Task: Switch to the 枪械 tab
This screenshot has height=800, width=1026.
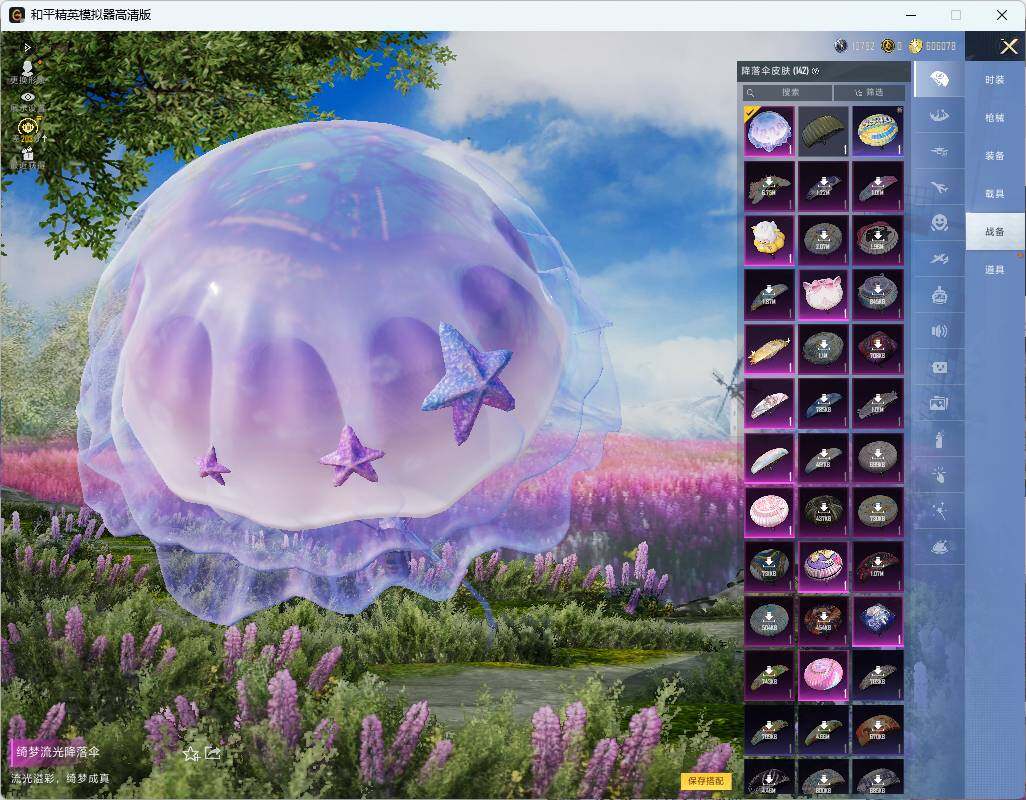Action: (x=995, y=118)
